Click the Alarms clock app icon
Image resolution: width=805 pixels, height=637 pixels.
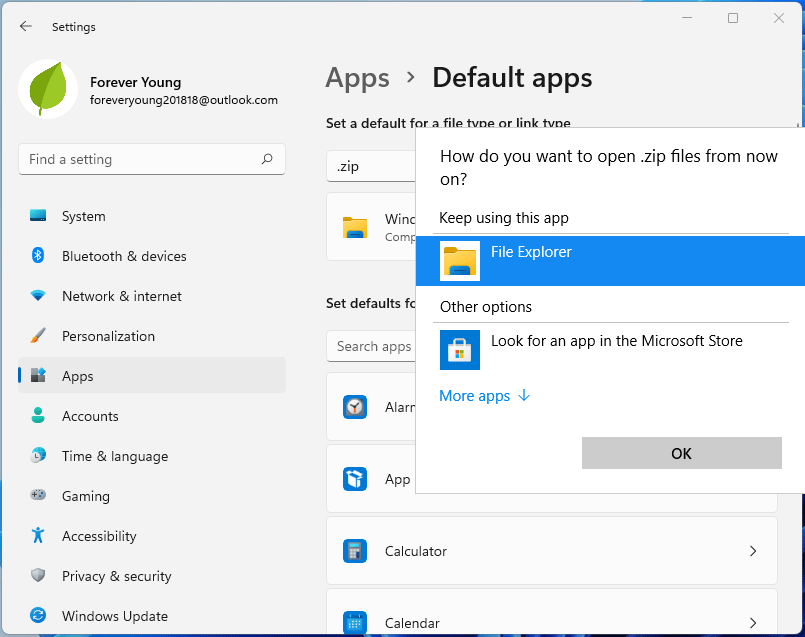pyautogui.click(x=355, y=407)
